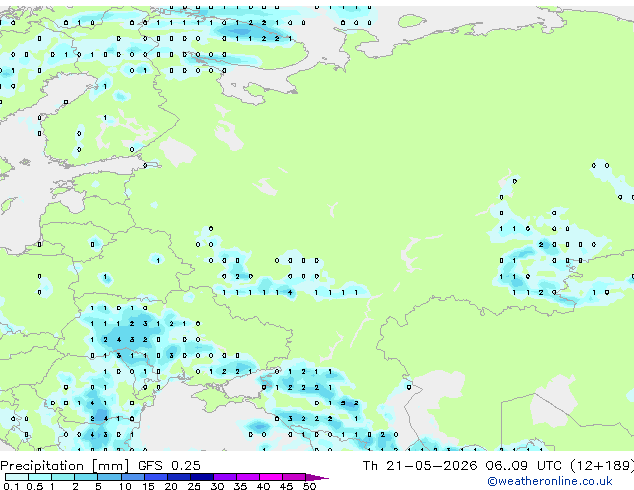Pick the 15–20 mm blue legend swatch
Viewport: 634px width, 490px height.
click(155, 477)
